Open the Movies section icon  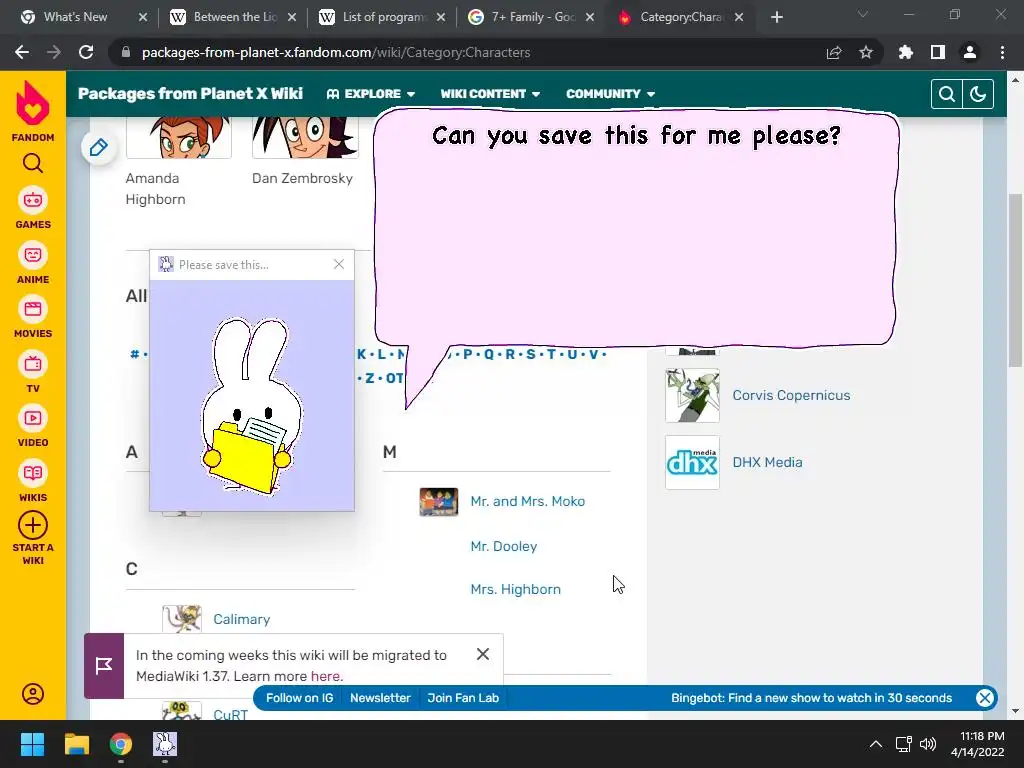33,309
